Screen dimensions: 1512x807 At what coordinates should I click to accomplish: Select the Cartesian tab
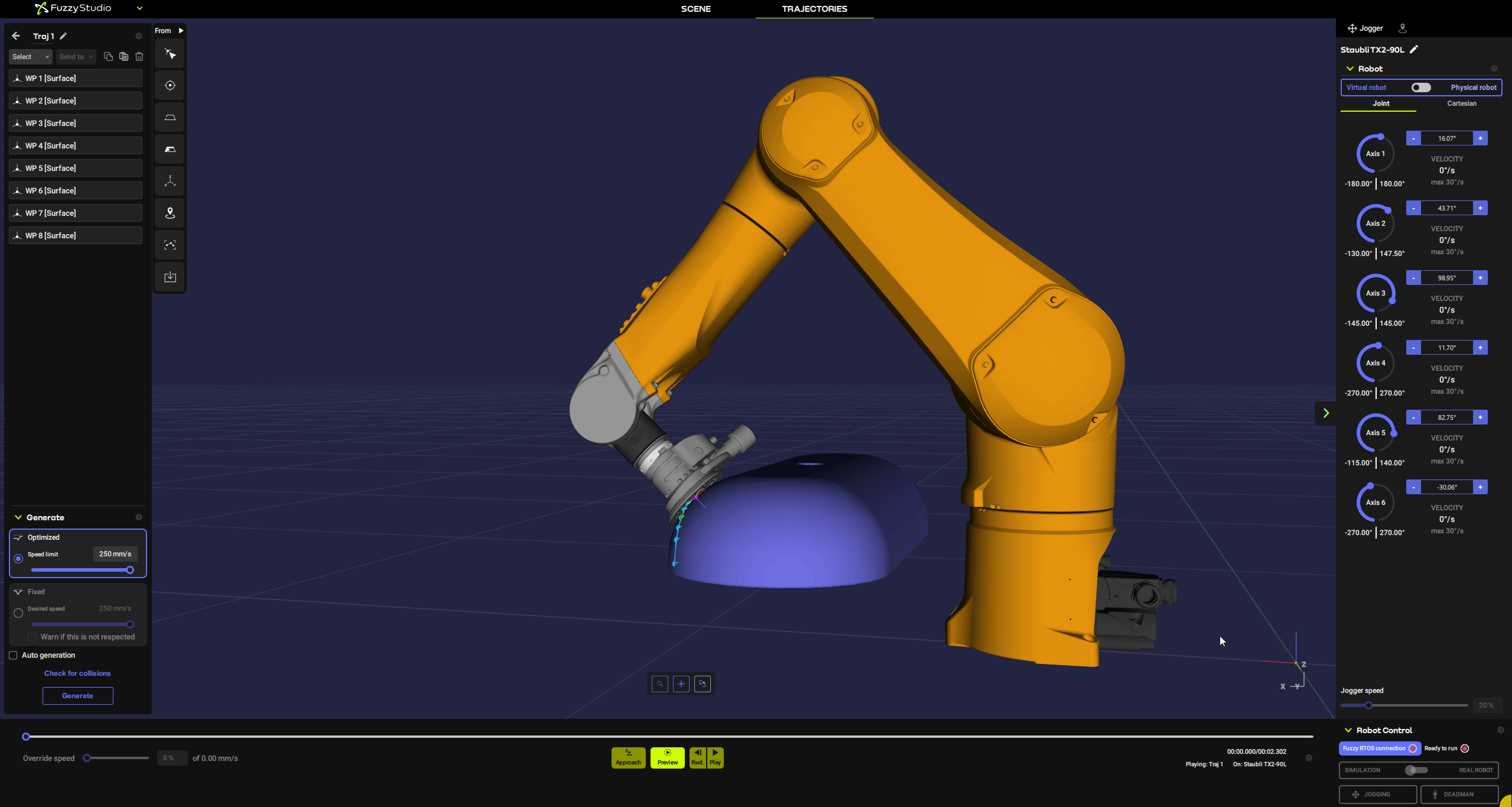[x=1462, y=103]
